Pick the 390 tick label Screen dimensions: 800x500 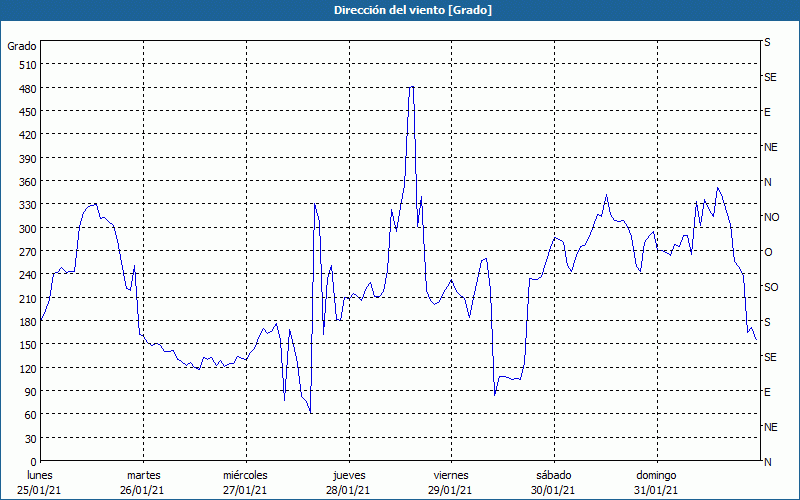pyautogui.click(x=28, y=159)
